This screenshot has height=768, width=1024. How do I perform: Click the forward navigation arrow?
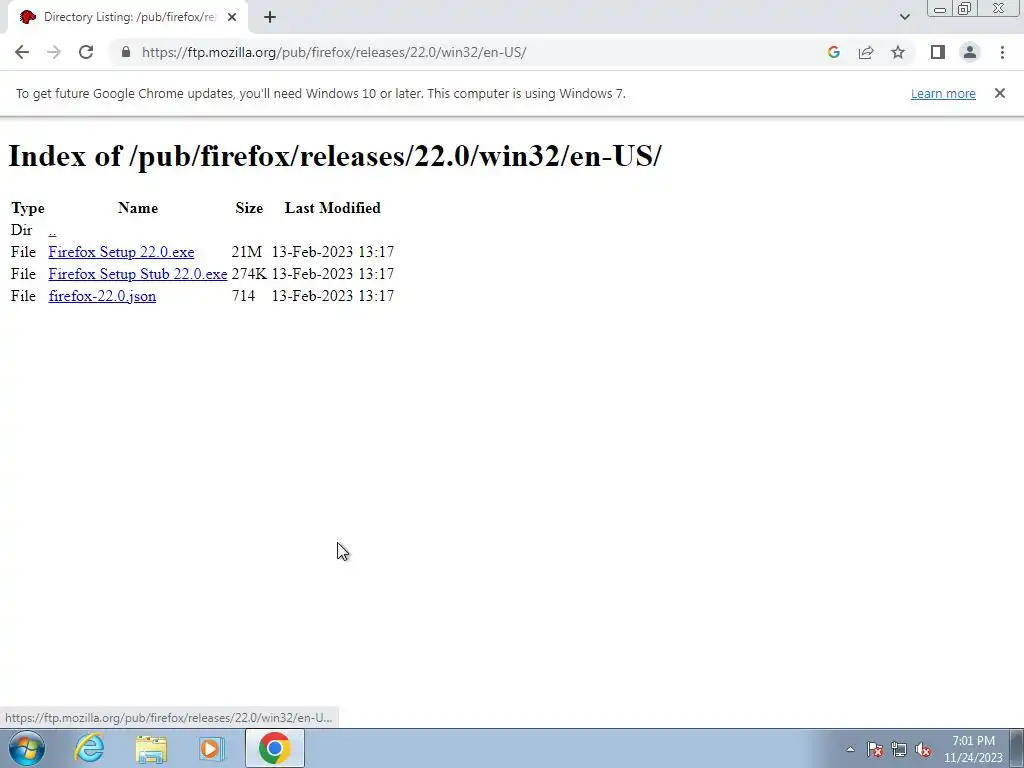(x=54, y=52)
